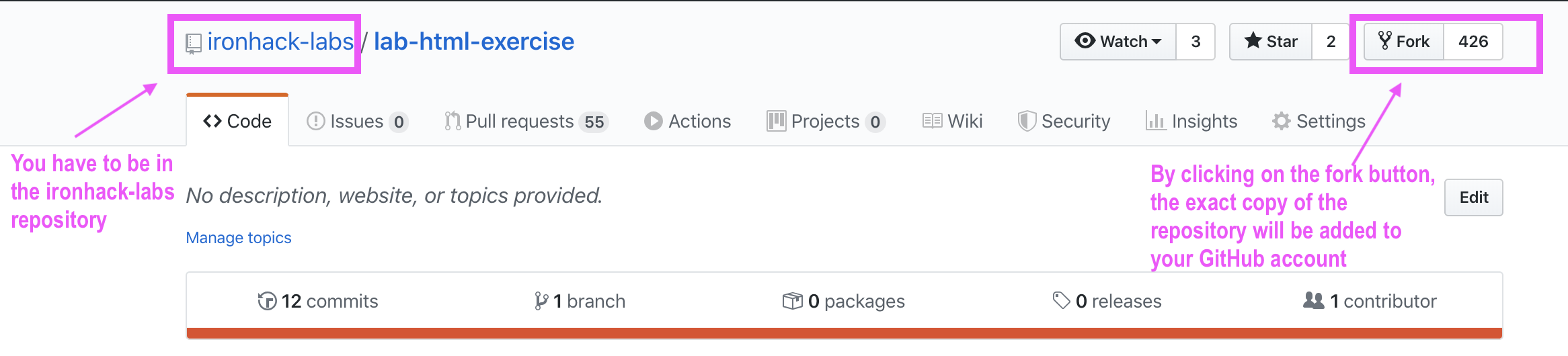Click the packages box icon
Viewport: 1568px width, 356px height.
pyautogui.click(x=793, y=301)
